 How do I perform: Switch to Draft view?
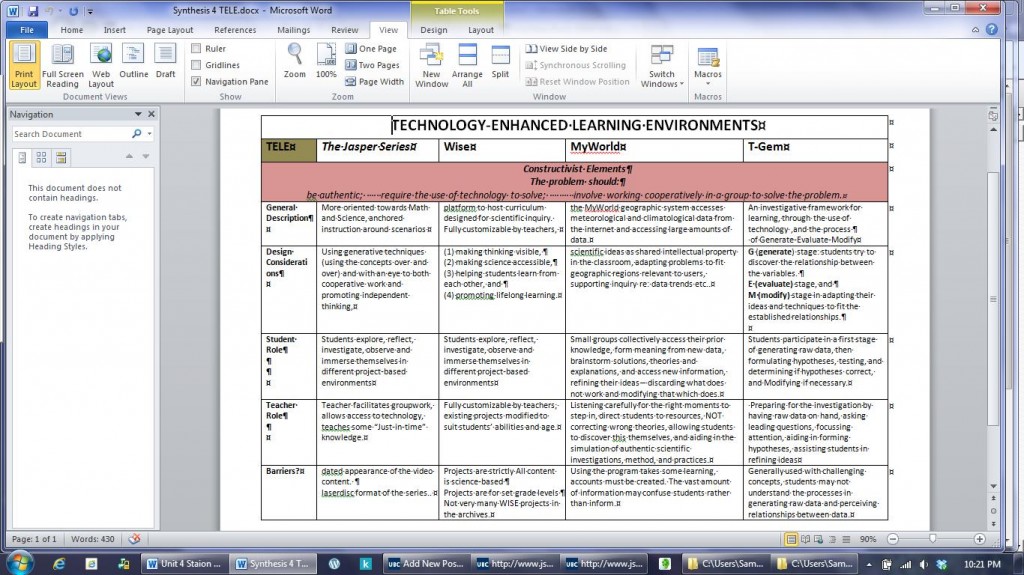(x=165, y=62)
